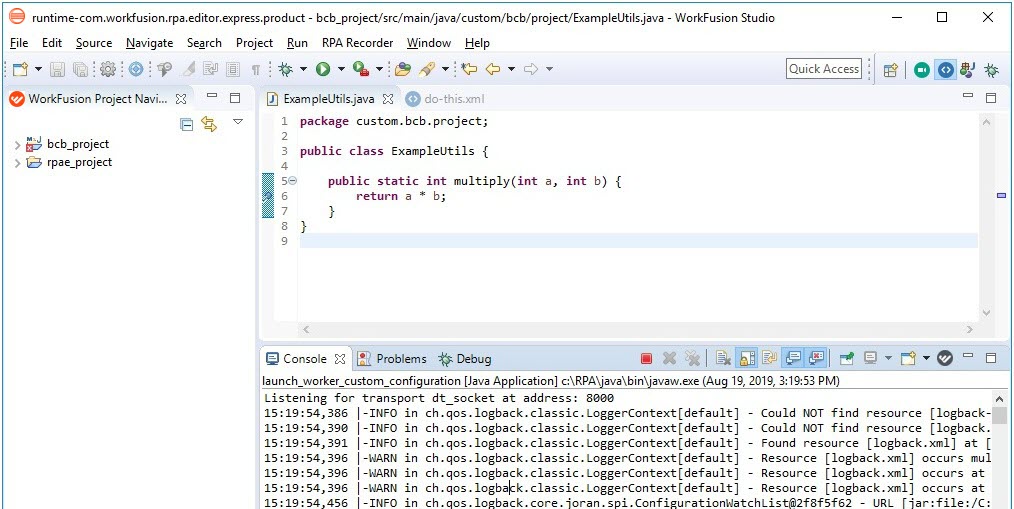Click the Debug bug icon in main toolbar
Screen dimensions: 1014x509
click(x=285, y=69)
